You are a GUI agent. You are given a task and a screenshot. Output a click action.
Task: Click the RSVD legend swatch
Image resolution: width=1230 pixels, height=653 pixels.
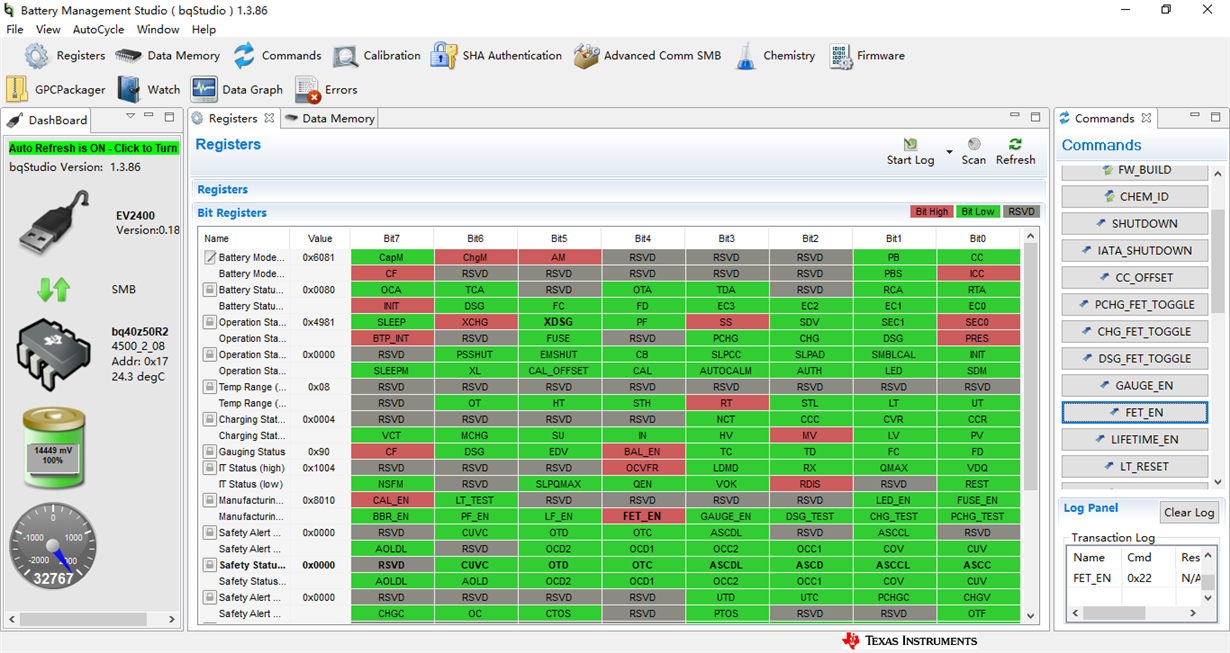coord(1022,212)
